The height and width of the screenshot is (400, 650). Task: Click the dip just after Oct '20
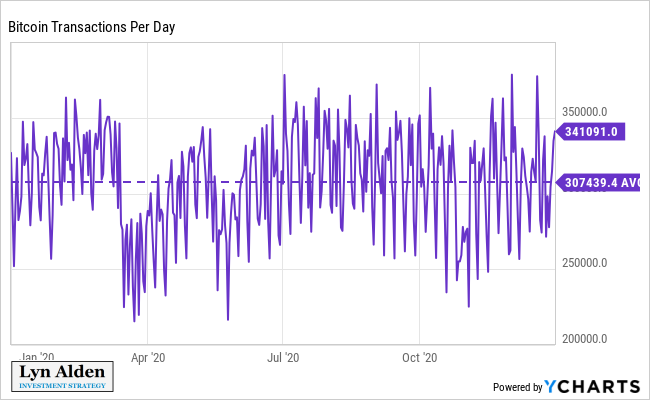tap(445, 292)
